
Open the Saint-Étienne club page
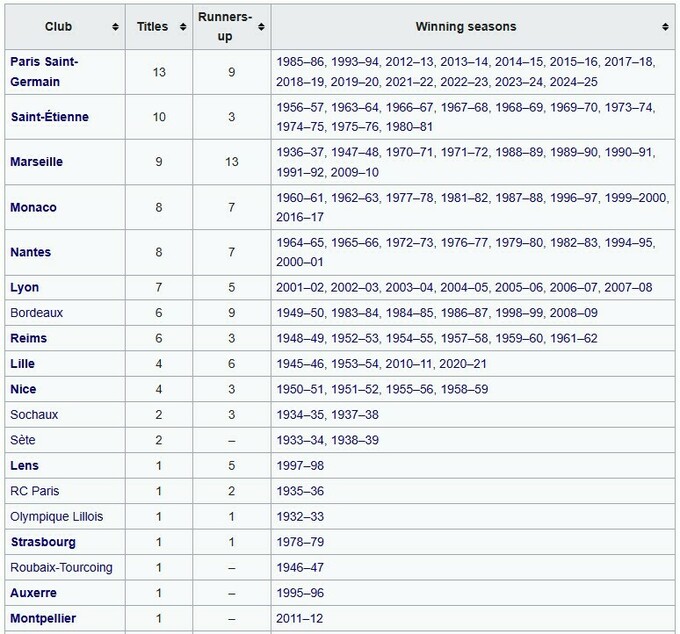49,117
